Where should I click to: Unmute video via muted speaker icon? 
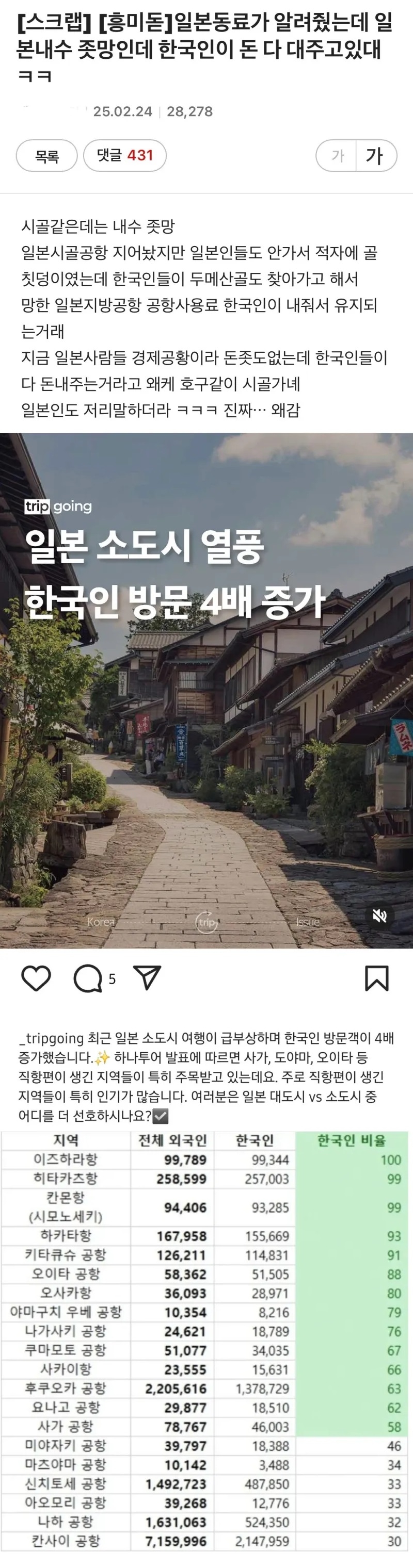379,916
